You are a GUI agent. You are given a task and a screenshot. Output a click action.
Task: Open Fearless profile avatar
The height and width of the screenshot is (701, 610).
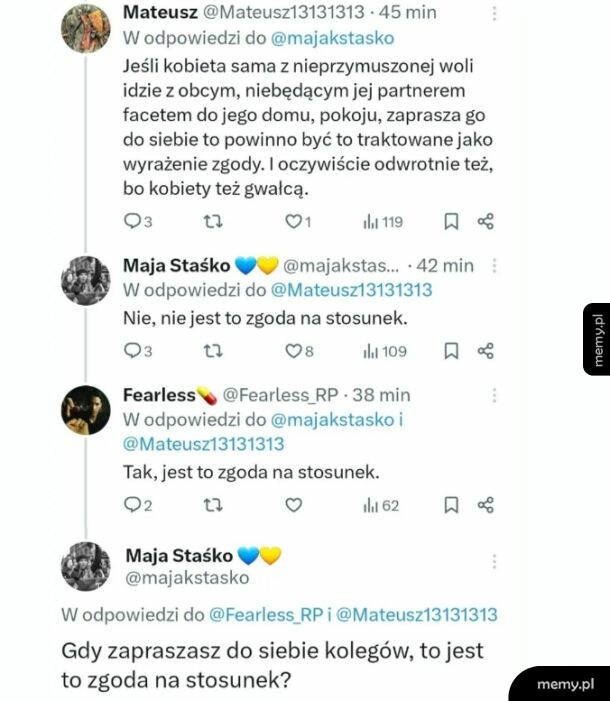(85, 410)
